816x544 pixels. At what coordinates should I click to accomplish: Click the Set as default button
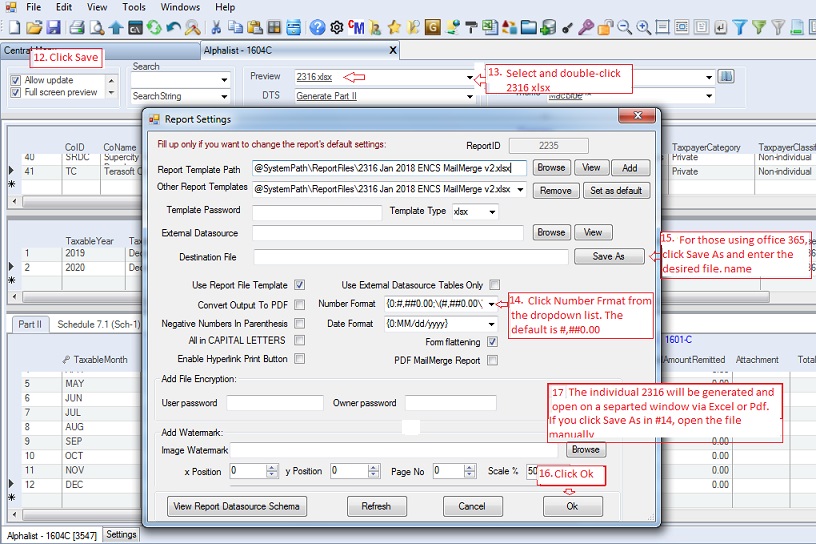[x=616, y=191]
